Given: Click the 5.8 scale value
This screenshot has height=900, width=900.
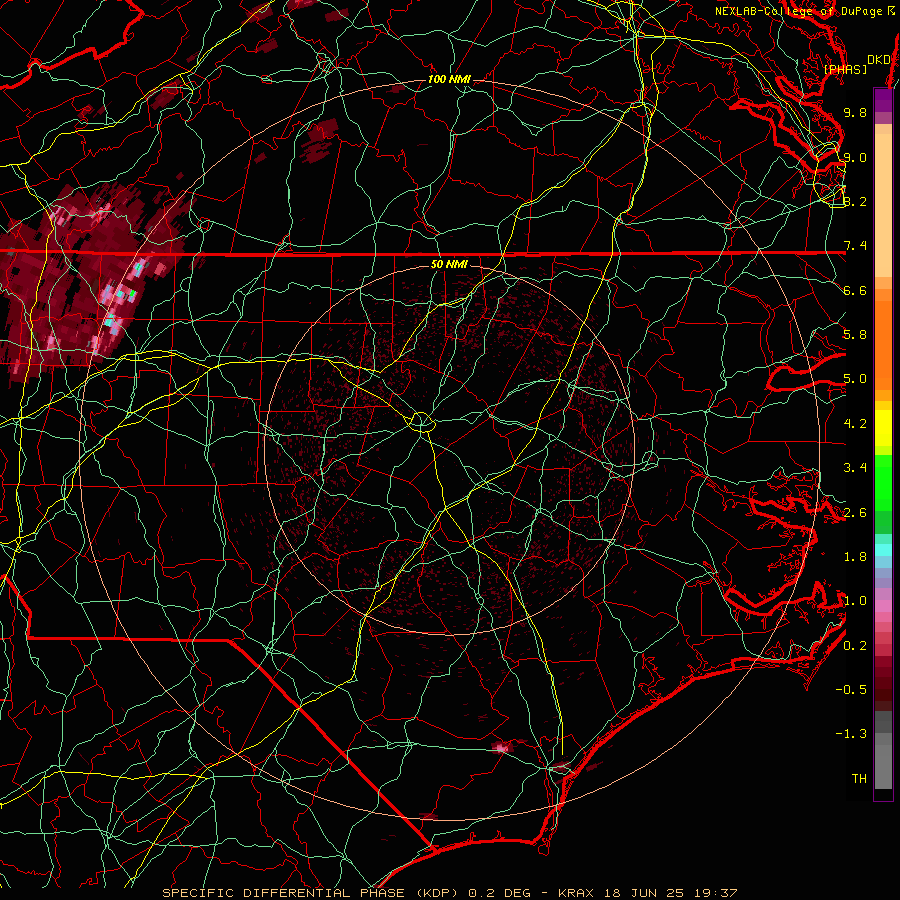Looking at the screenshot, I should tap(855, 335).
